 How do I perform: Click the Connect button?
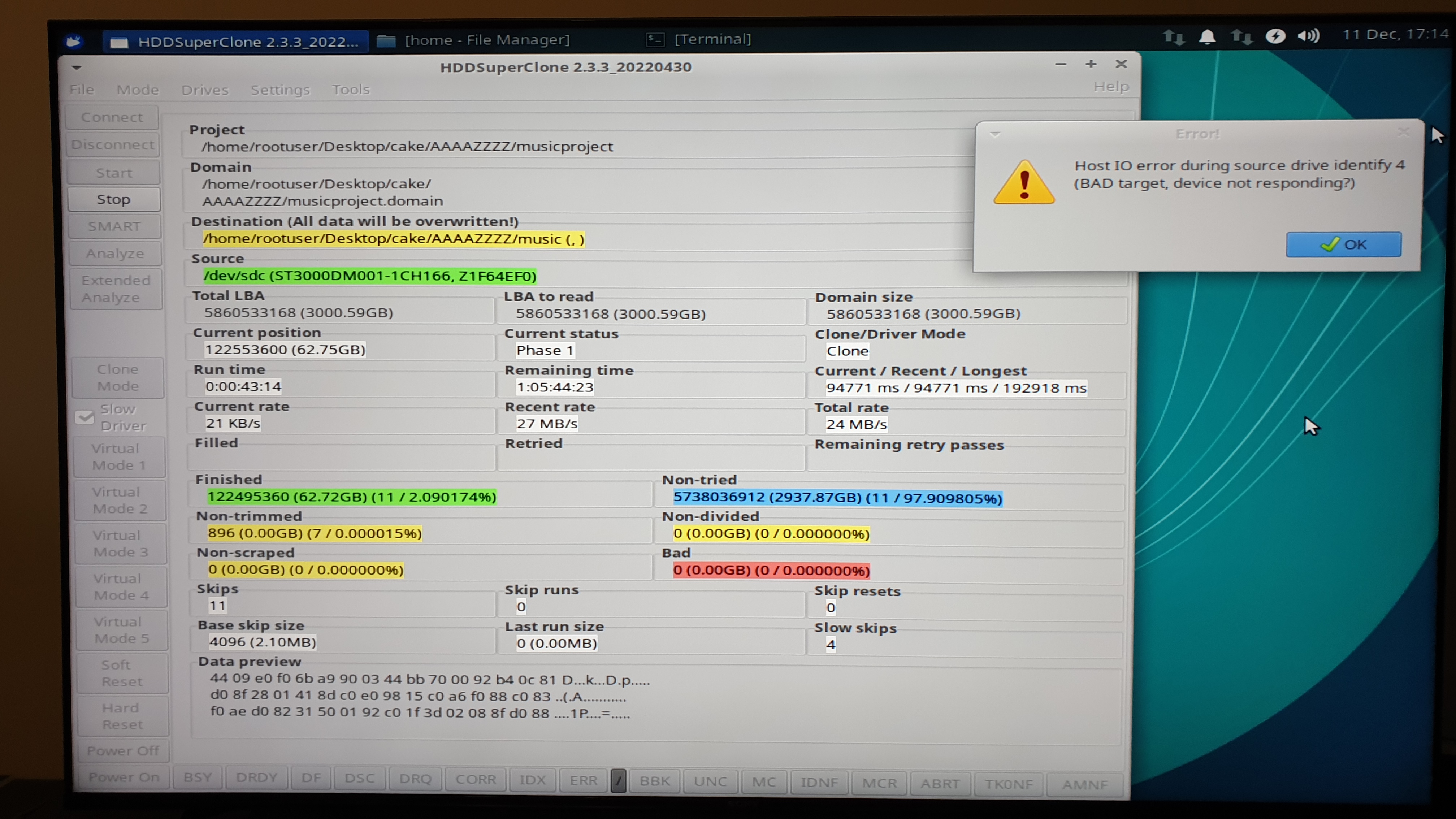[x=112, y=117]
